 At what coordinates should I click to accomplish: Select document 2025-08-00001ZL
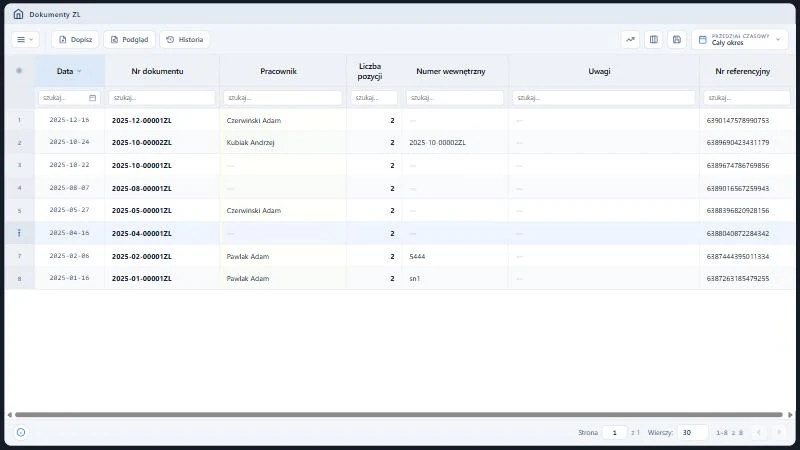142,188
